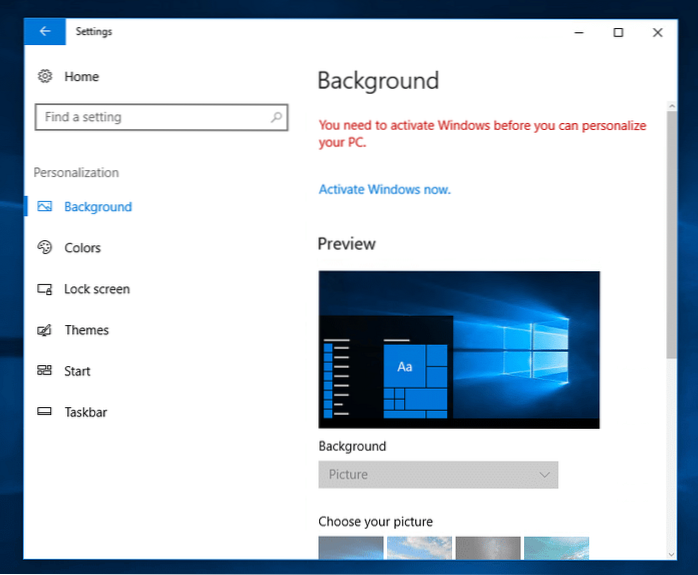Choose the second picture thumbnail
The width and height of the screenshot is (698, 575).
click(x=419, y=547)
